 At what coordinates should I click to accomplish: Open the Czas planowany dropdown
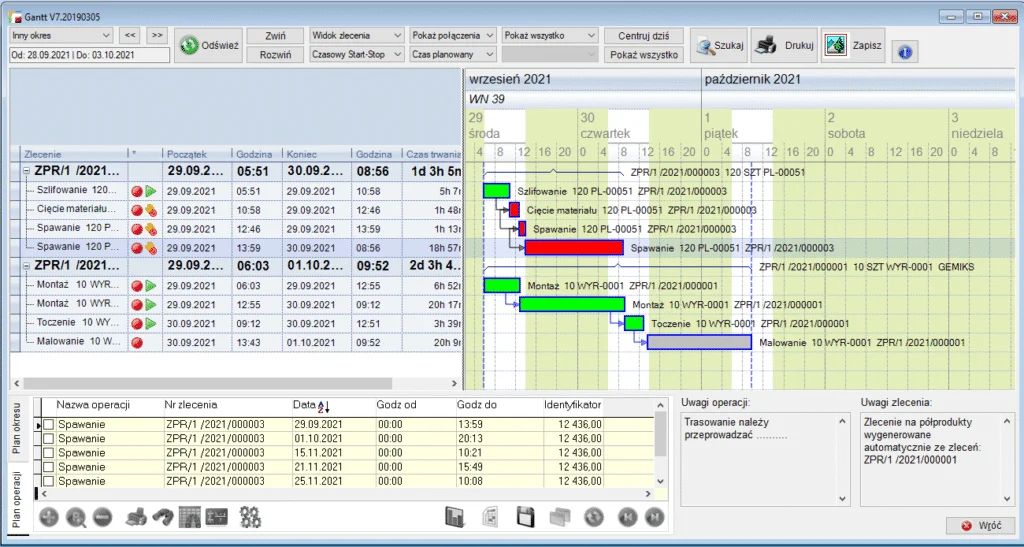(453, 55)
